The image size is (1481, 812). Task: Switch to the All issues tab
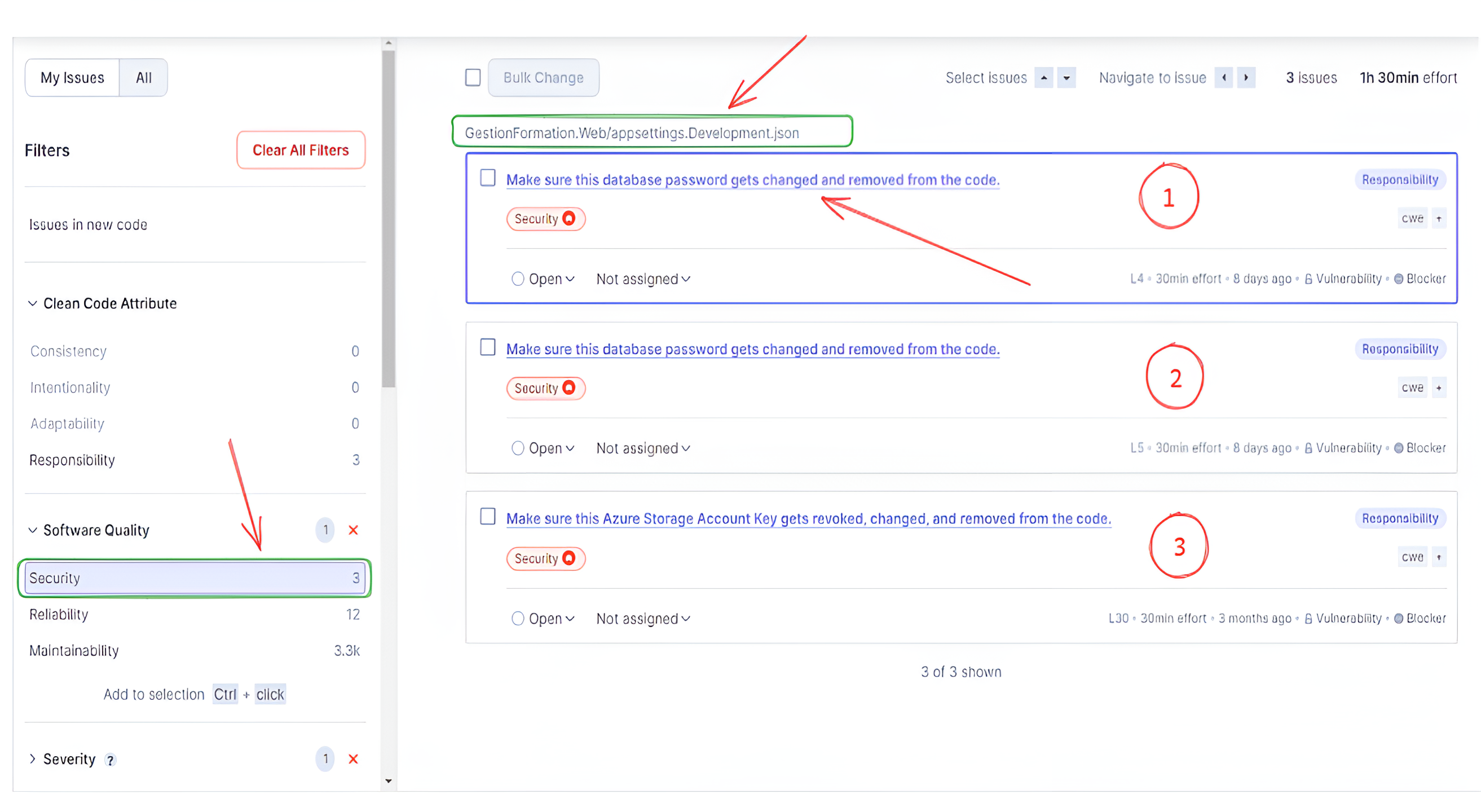tap(143, 78)
